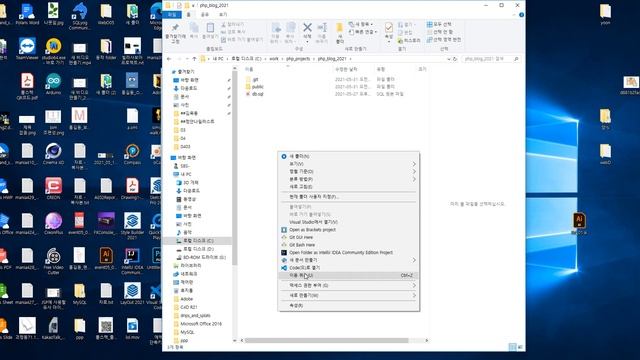640x360 pixels.
Task: Click the search magnifier icon in Explorer
Action: click(x=516, y=59)
